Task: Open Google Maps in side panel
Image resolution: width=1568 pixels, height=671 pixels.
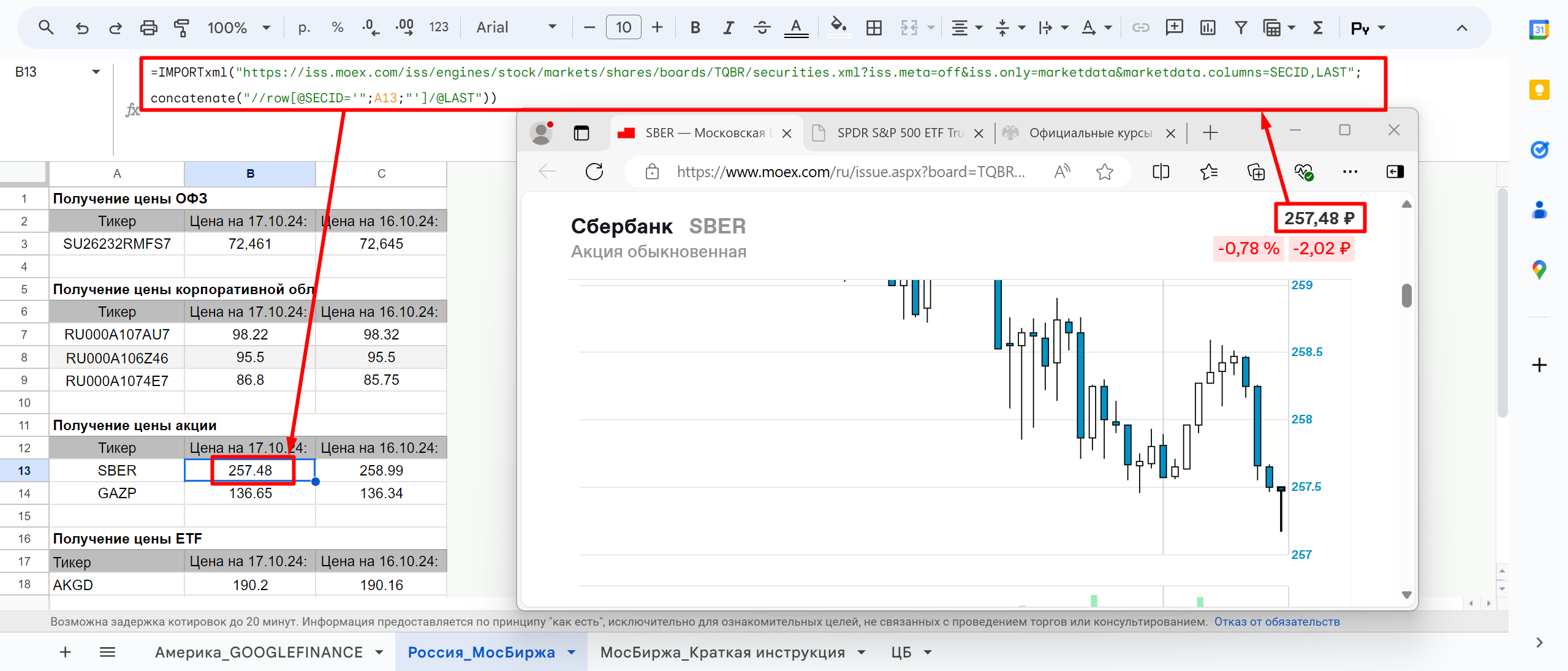Action: click(x=1539, y=270)
